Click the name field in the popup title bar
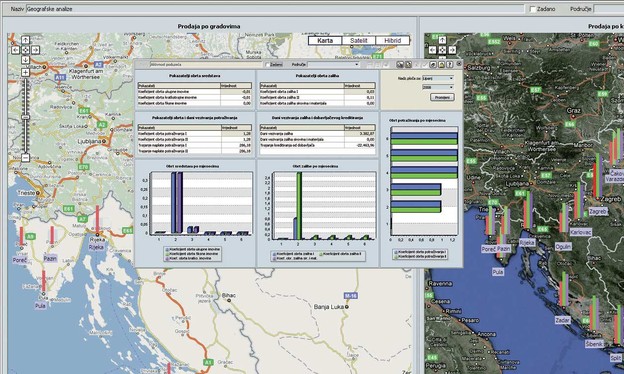The image size is (624, 374). [206, 64]
